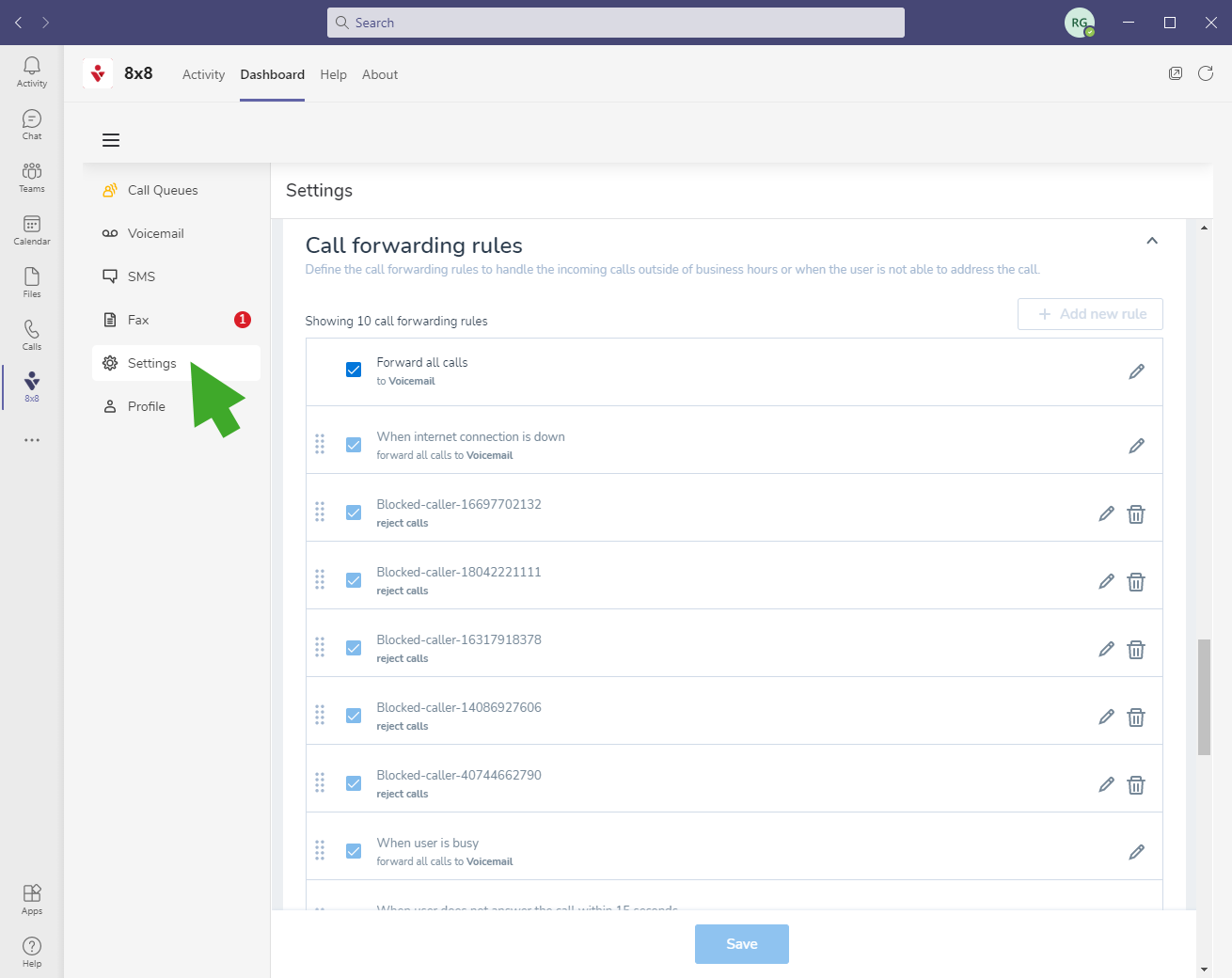Click the Save button
The width and height of the screenshot is (1232, 978).
coord(741,944)
